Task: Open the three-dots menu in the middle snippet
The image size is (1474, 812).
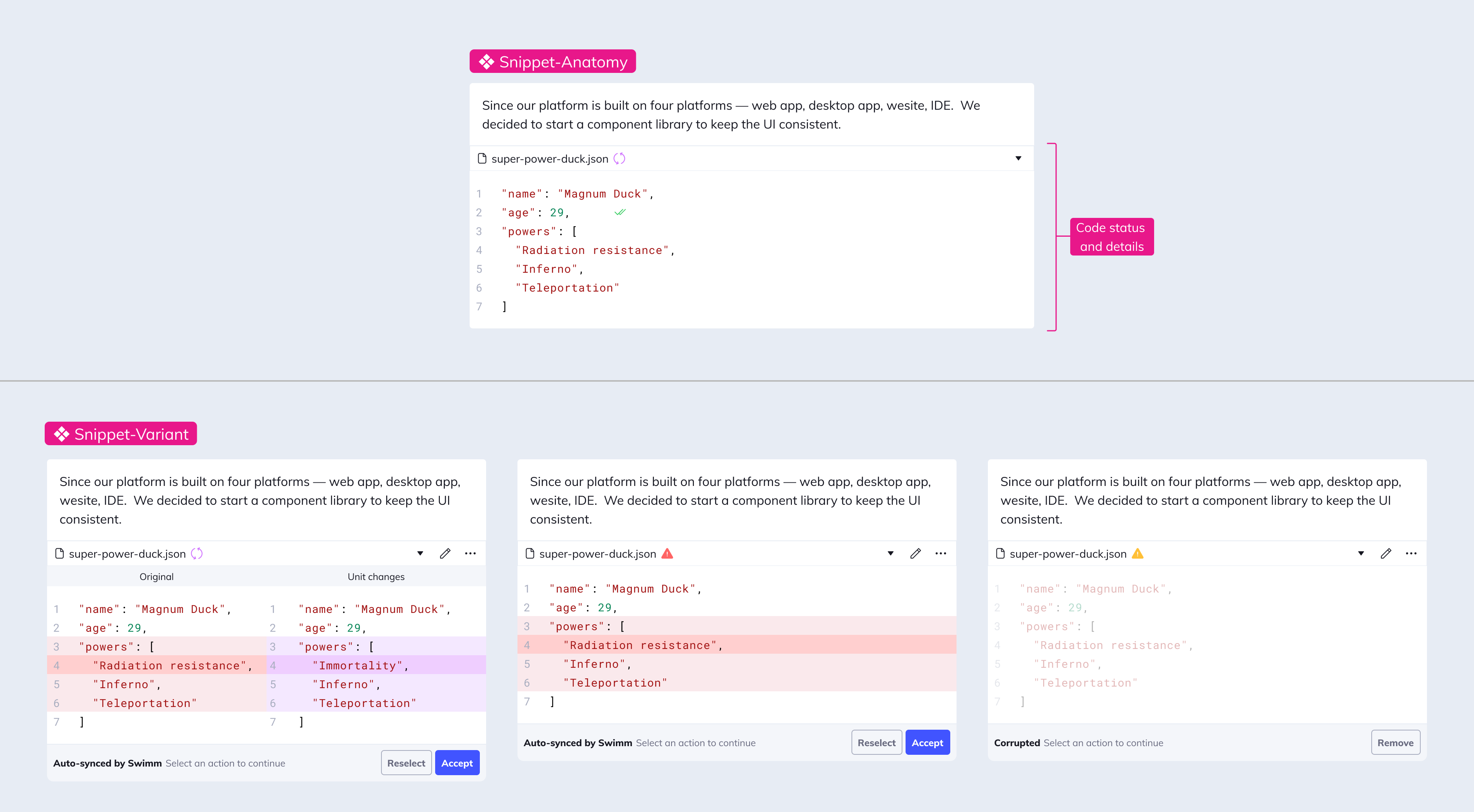Action: 941,553
